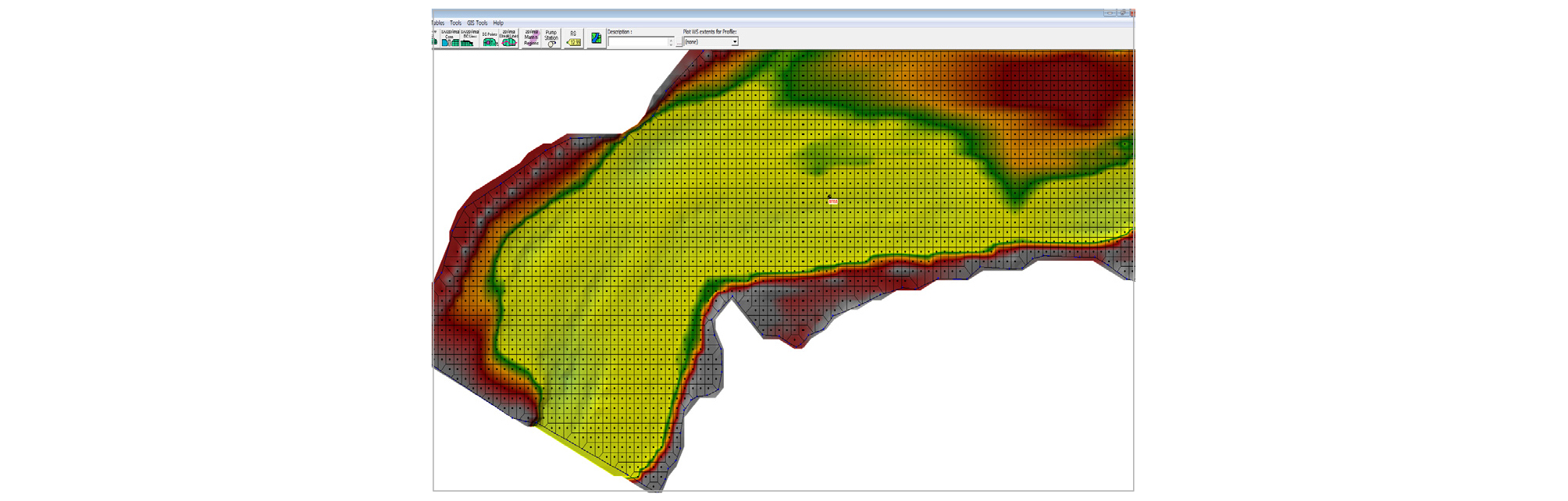The image size is (1568, 501).
Task: Open the Tables menu
Action: (x=438, y=23)
